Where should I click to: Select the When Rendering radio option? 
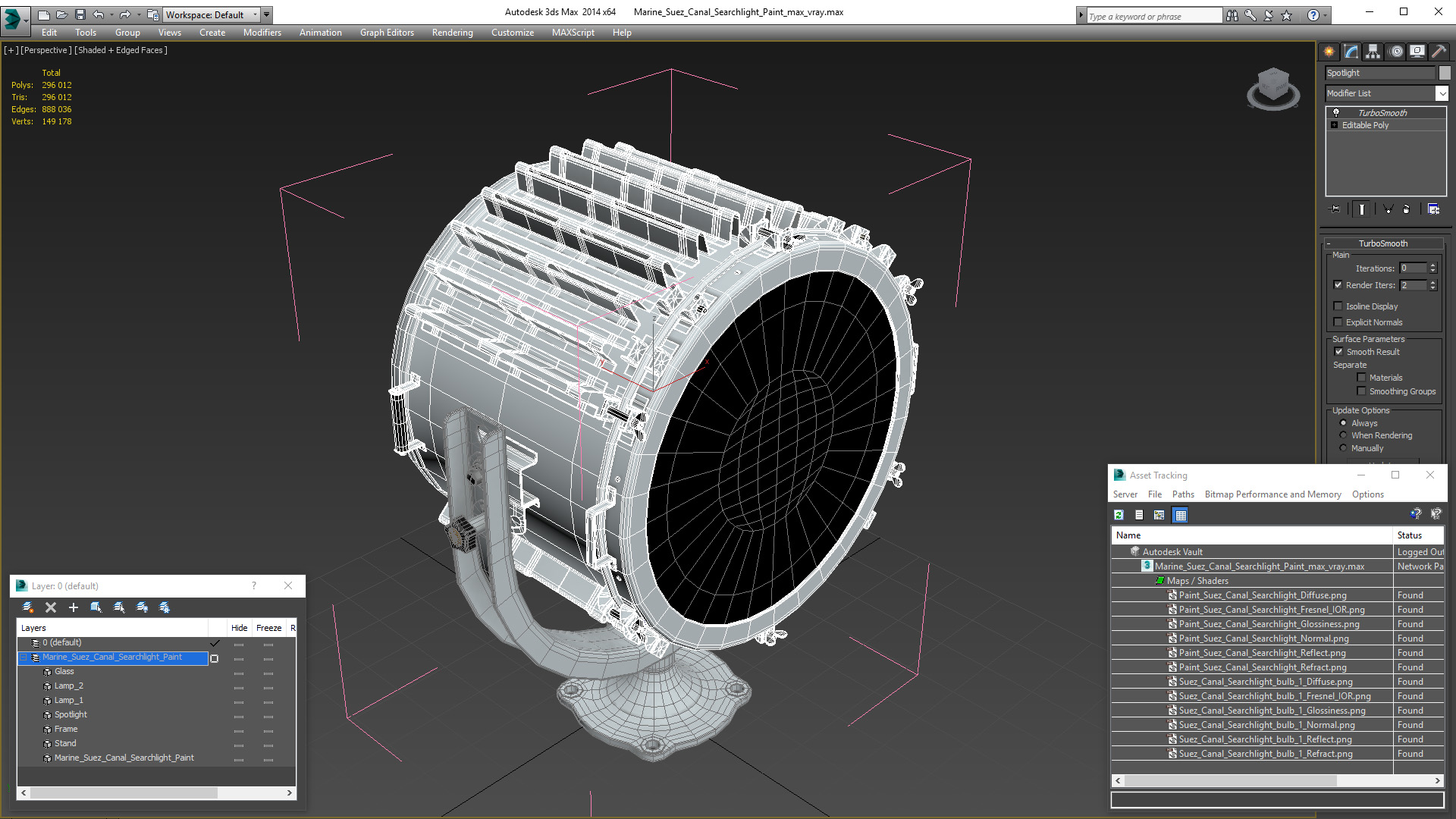click(1344, 435)
